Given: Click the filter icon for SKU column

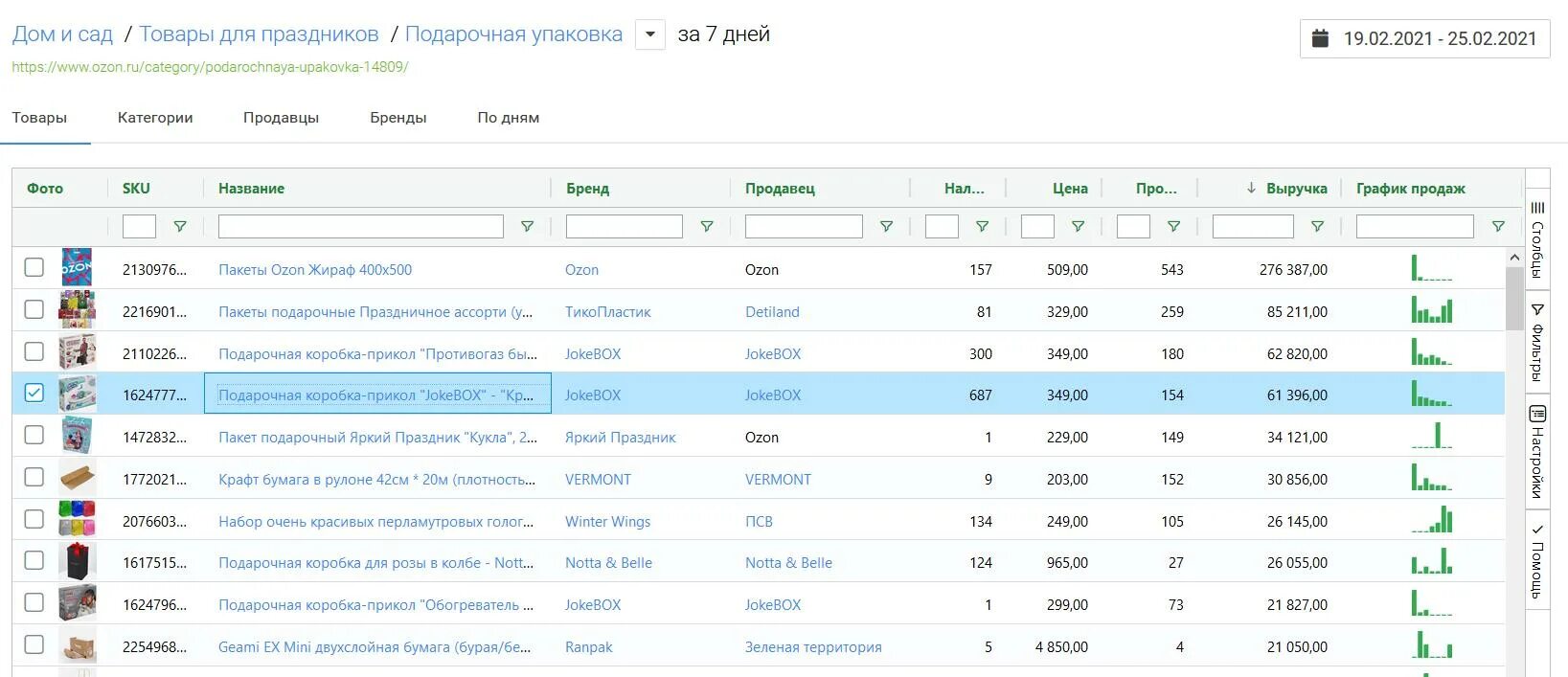Looking at the screenshot, I should [180, 227].
